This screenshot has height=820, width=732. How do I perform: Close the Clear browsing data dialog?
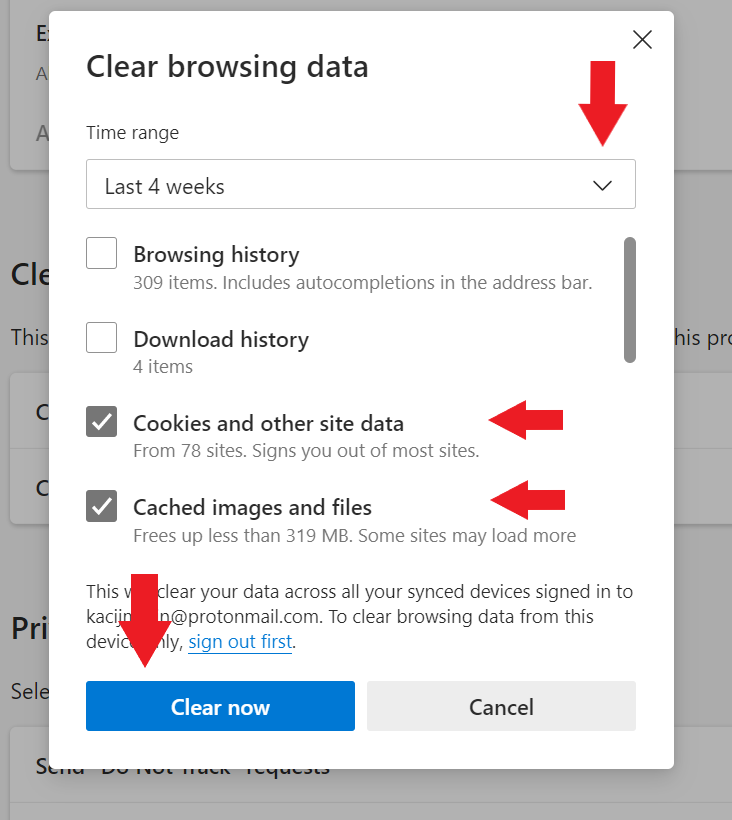[x=641, y=39]
